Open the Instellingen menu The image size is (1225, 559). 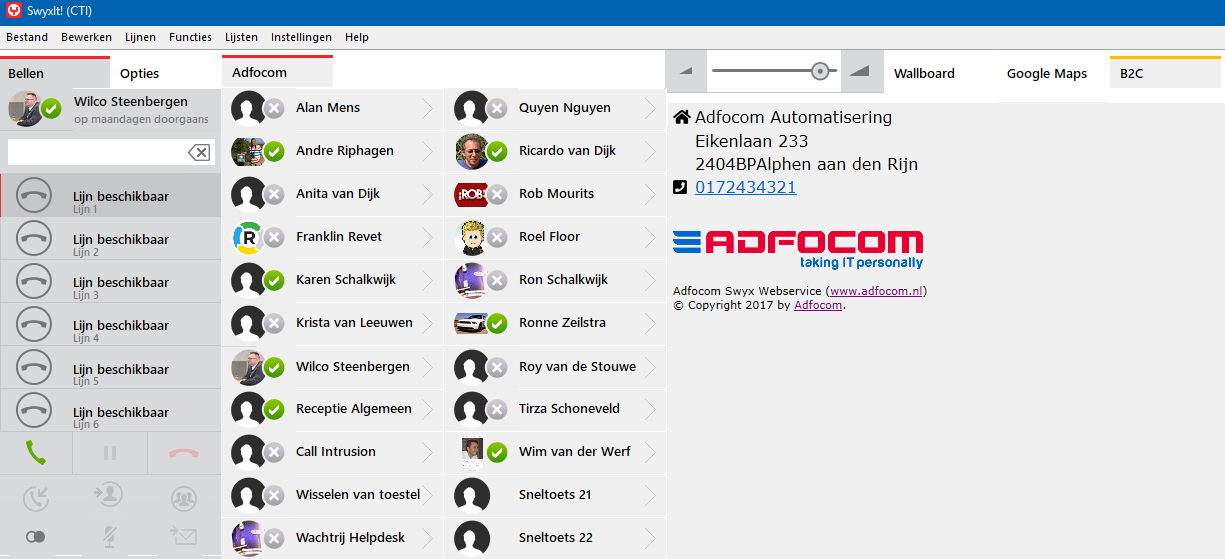(x=301, y=37)
